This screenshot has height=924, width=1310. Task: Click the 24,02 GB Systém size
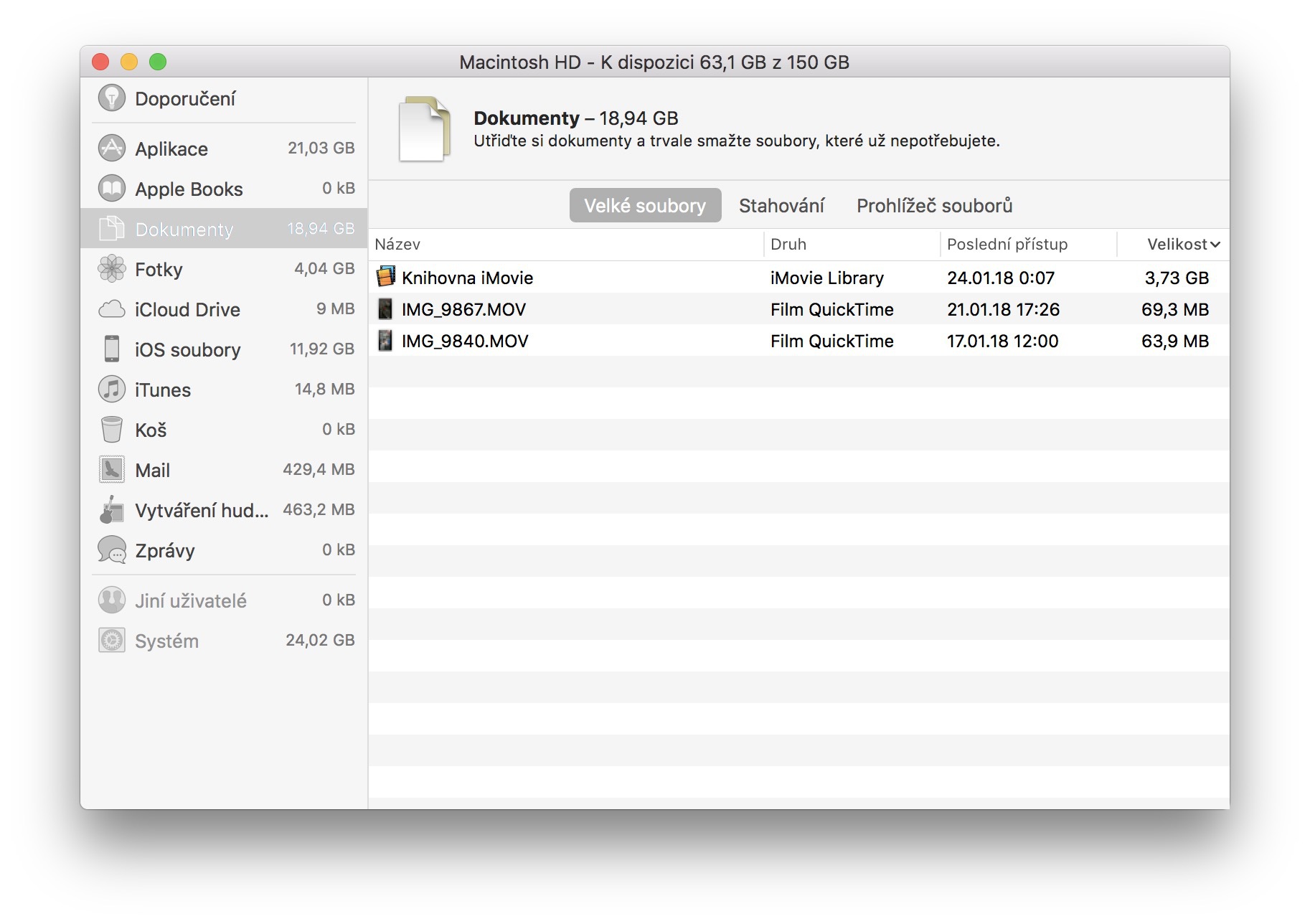coord(320,640)
